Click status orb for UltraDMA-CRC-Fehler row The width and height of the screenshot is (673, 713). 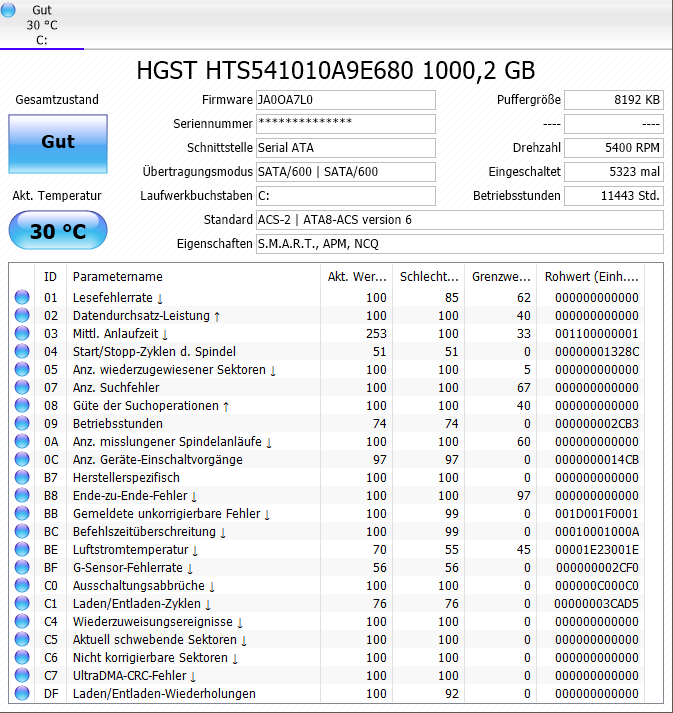click(22, 675)
